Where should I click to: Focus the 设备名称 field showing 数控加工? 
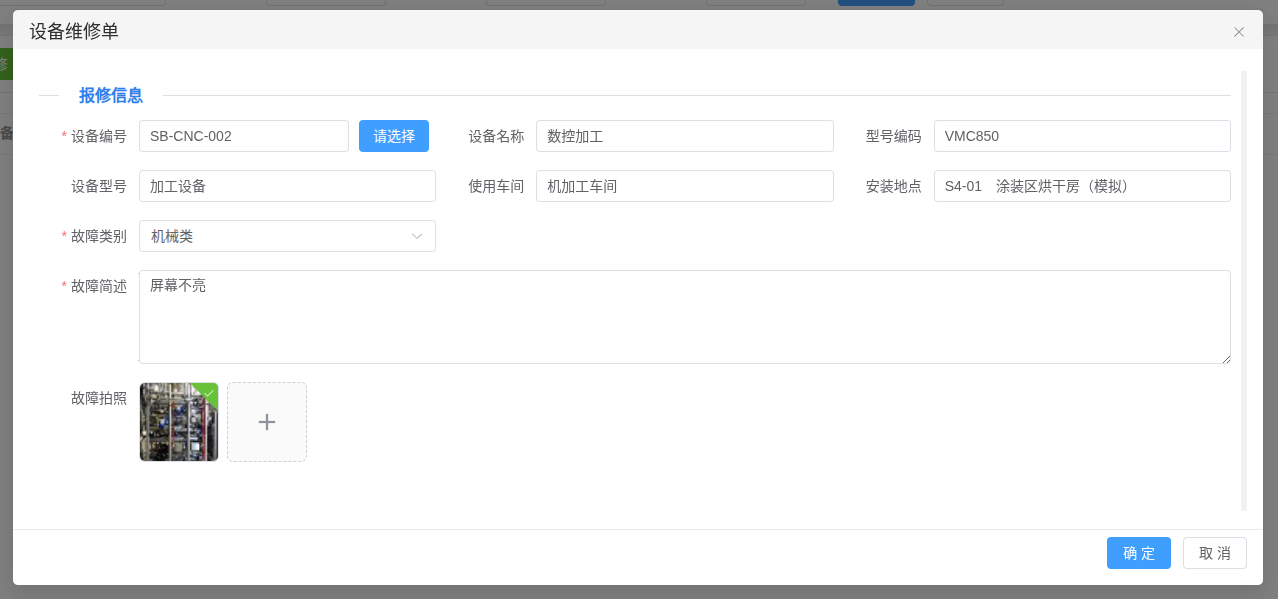(x=685, y=136)
